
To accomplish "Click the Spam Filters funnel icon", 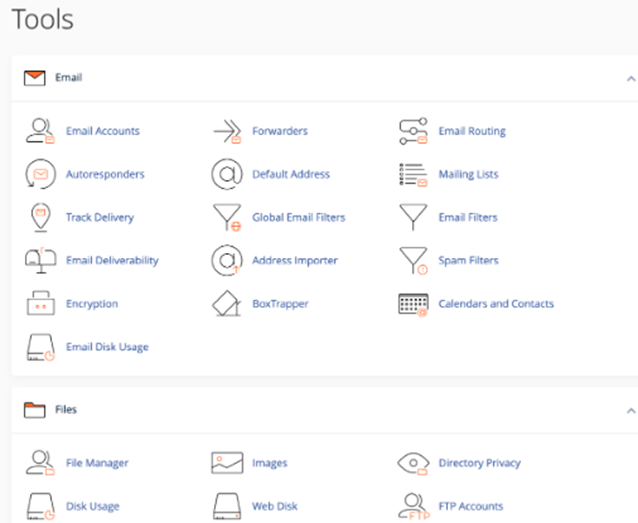I will [x=413, y=260].
